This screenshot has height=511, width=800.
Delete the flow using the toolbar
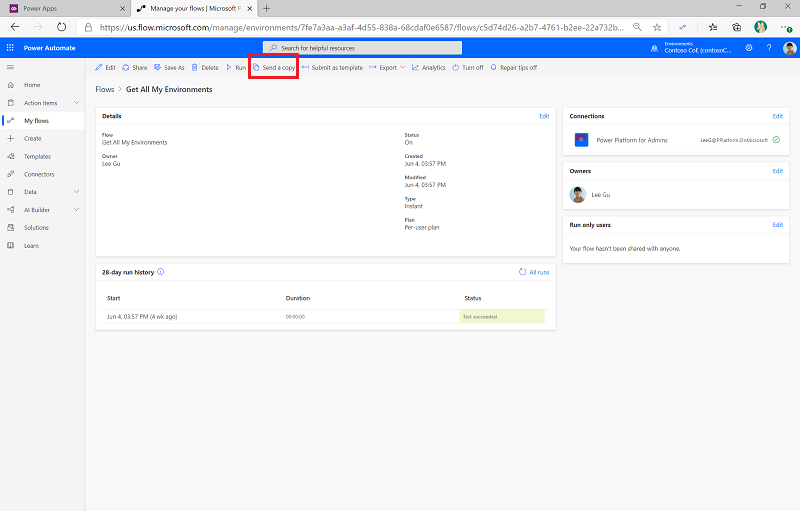tap(205, 67)
